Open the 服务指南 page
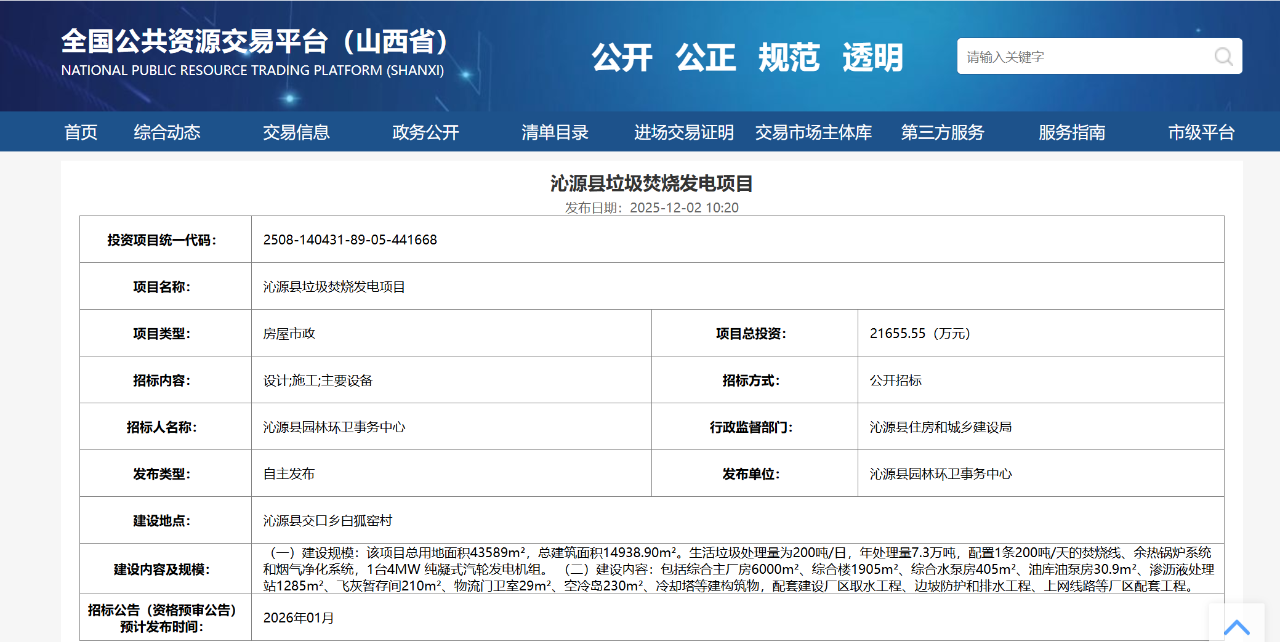 (x=1072, y=132)
